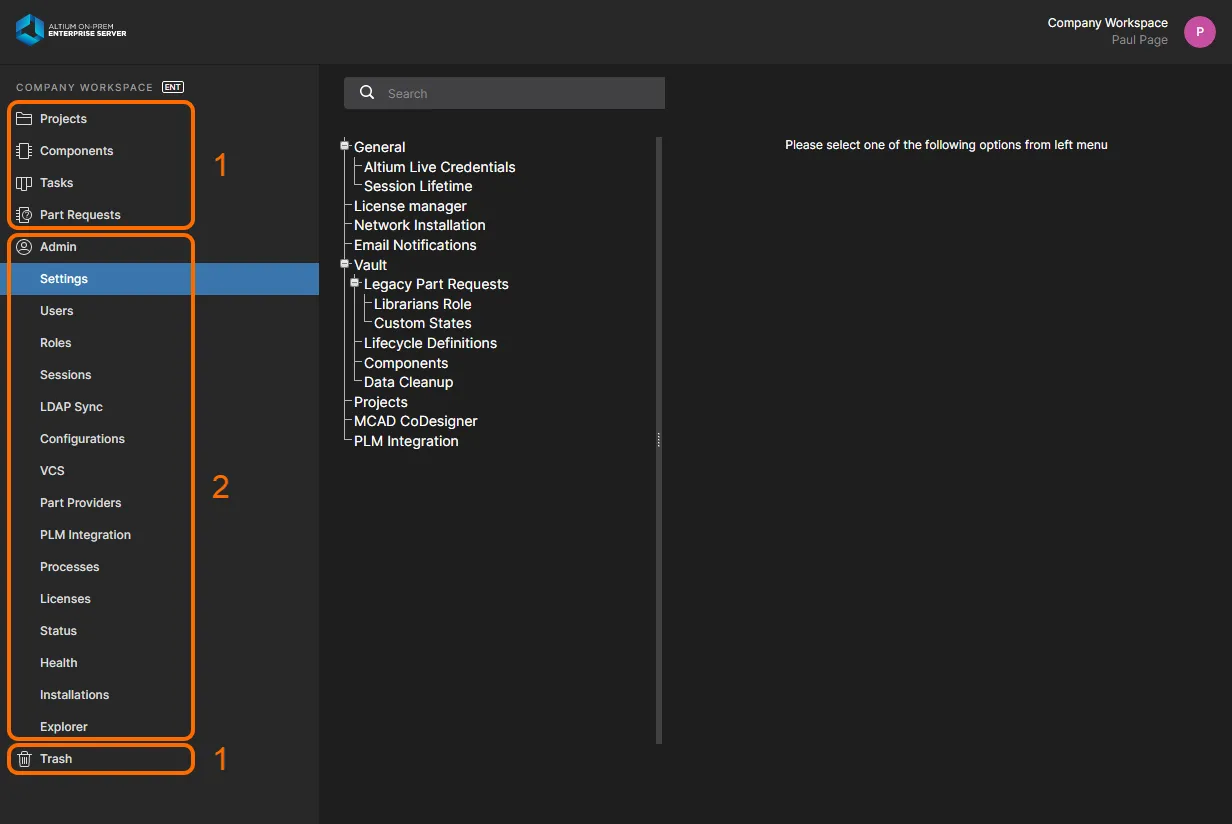Screen dimensions: 1232x824
Task: Click the Part Requests icon
Action: pyautogui.click(x=25, y=215)
